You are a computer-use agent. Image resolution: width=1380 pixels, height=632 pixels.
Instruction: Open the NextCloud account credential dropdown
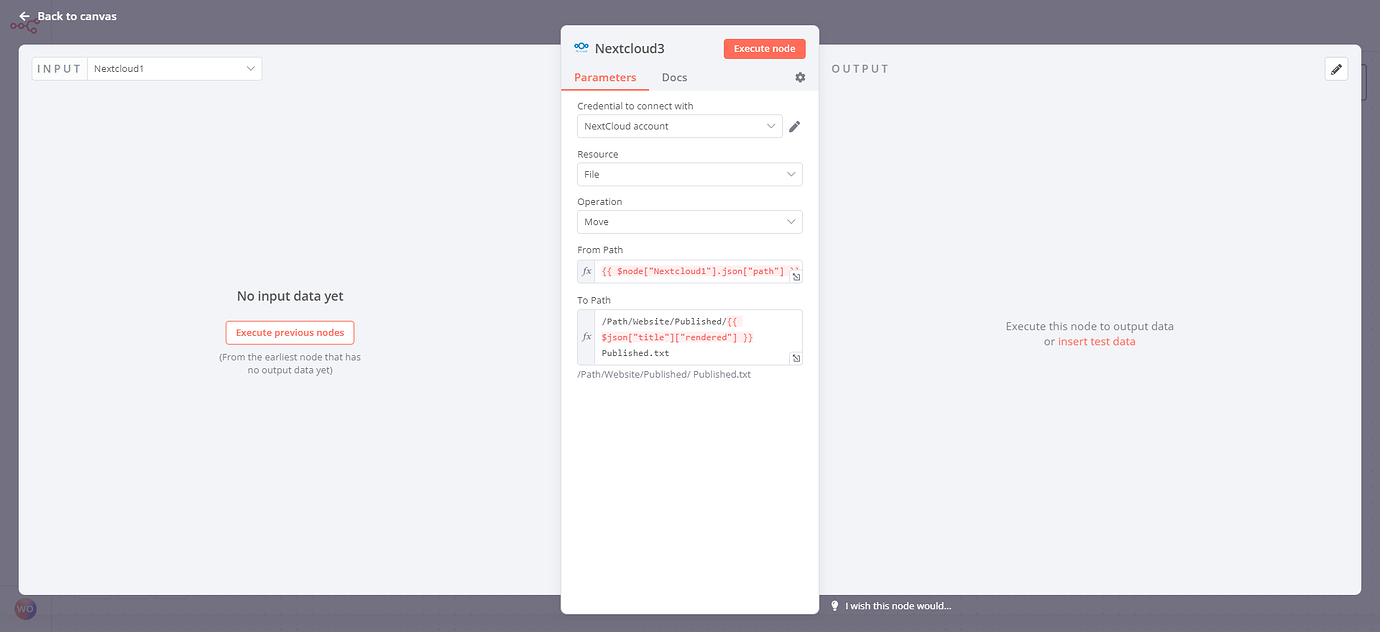point(680,126)
